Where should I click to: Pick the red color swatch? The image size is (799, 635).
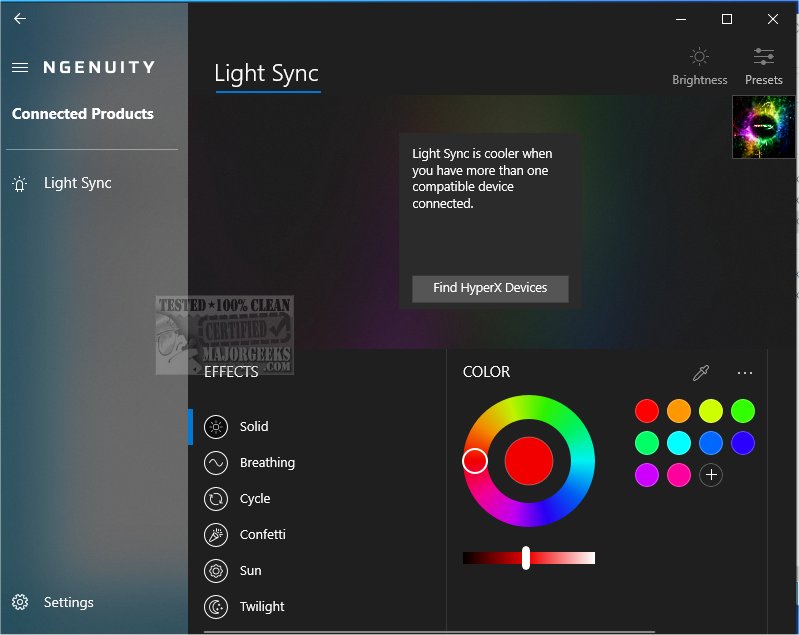click(x=647, y=411)
